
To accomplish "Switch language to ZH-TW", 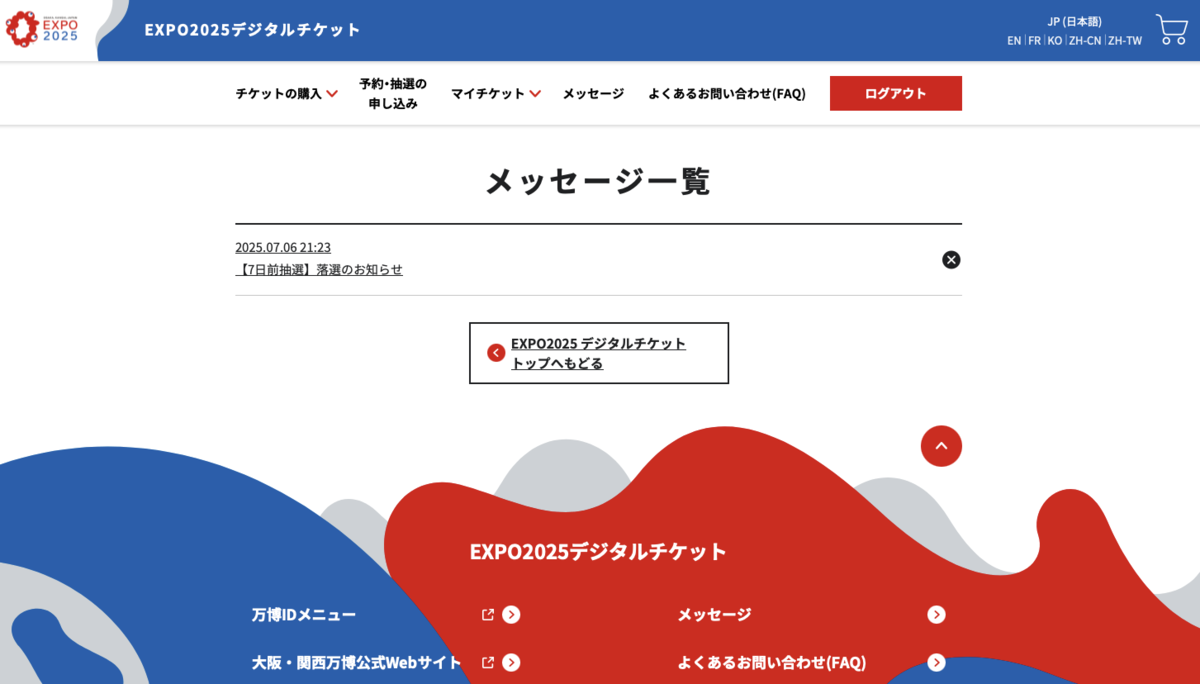I will (x=1125, y=41).
